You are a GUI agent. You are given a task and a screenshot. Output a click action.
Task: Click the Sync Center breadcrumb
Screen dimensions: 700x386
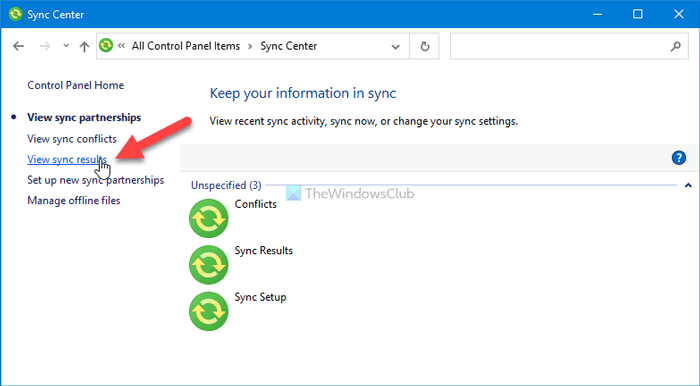[x=289, y=46]
